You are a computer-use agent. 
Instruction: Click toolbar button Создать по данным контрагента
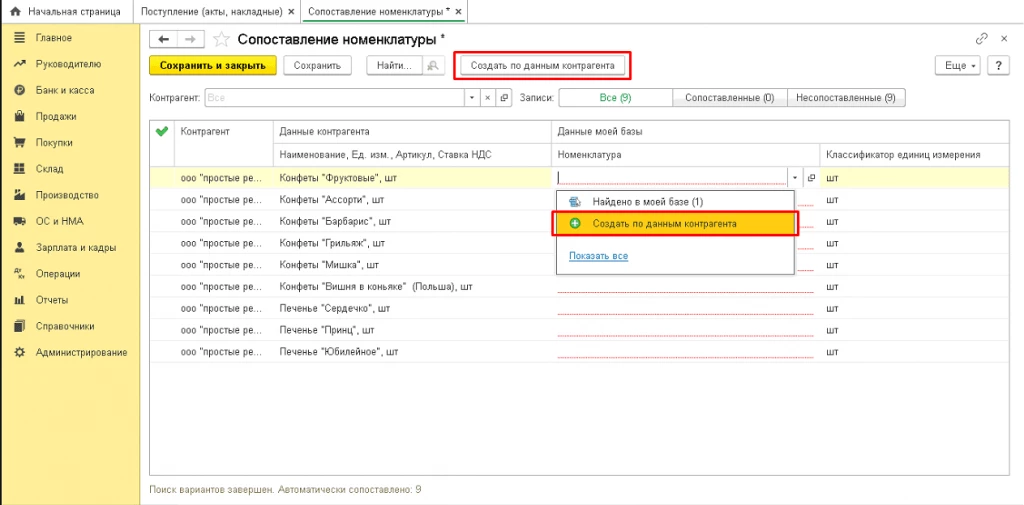tap(543, 65)
